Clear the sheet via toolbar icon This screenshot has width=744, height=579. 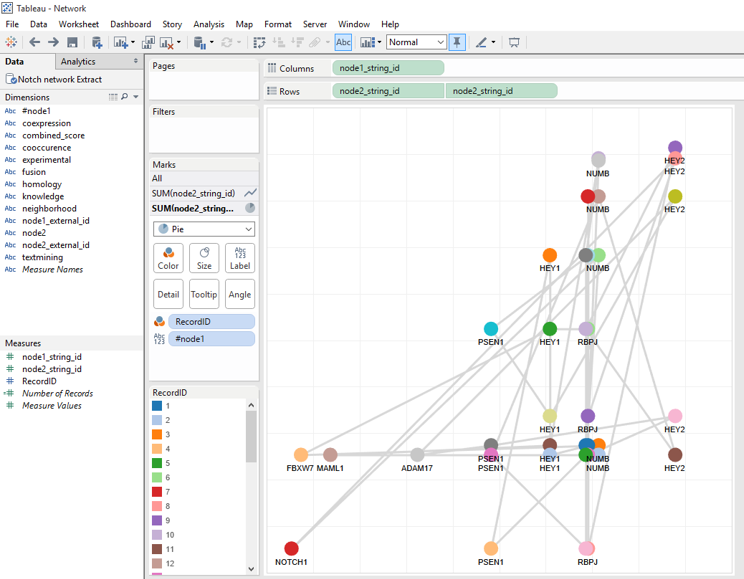tap(167, 43)
